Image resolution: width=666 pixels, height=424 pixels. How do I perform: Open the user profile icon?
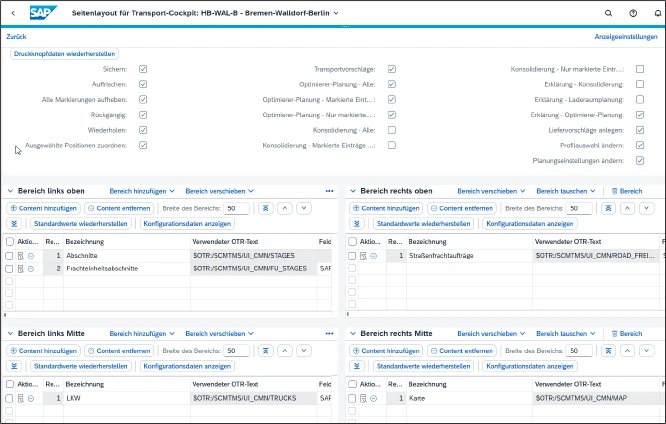654,13
